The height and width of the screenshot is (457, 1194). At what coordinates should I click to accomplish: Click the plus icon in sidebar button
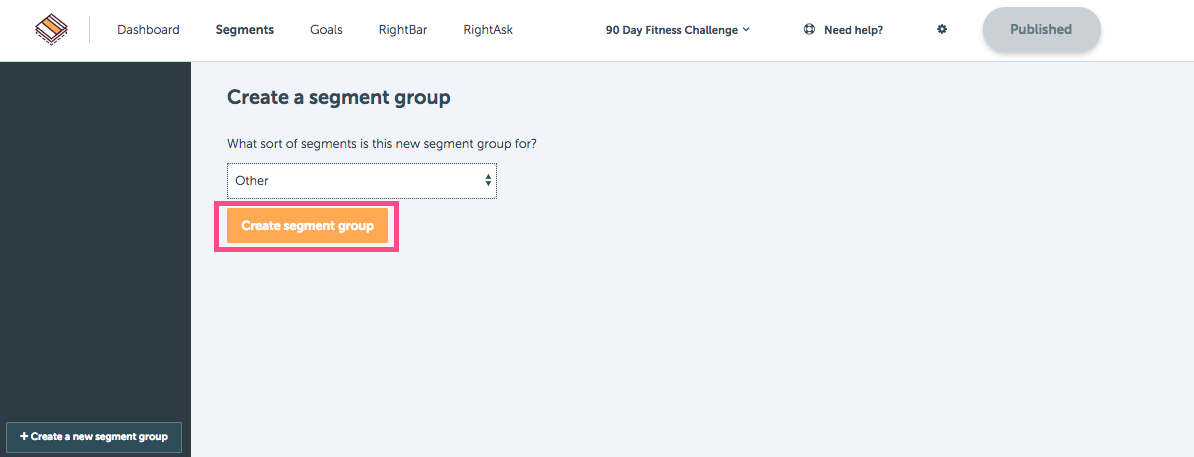[24, 436]
